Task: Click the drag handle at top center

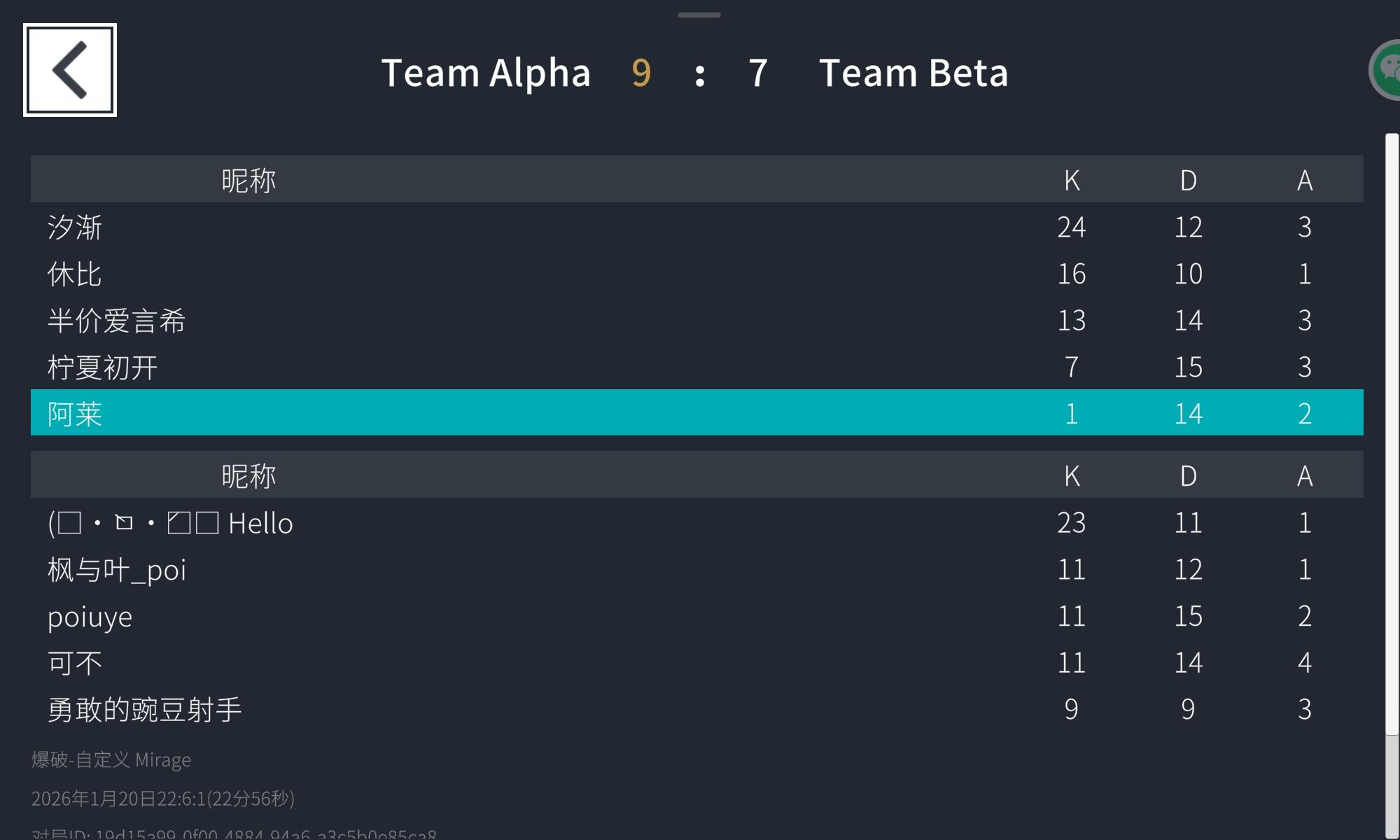Action: (x=699, y=15)
